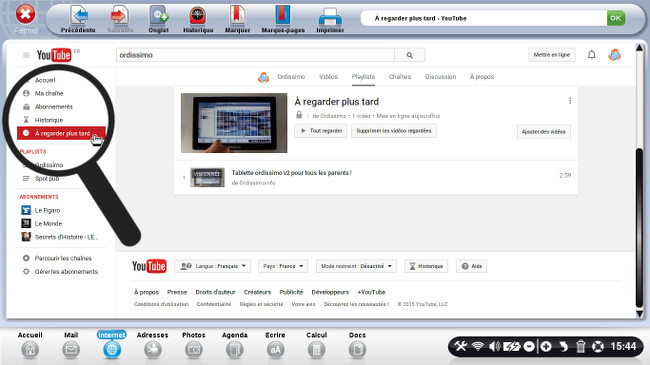
Task: Open the Marque-pages icon
Action: tap(283, 15)
